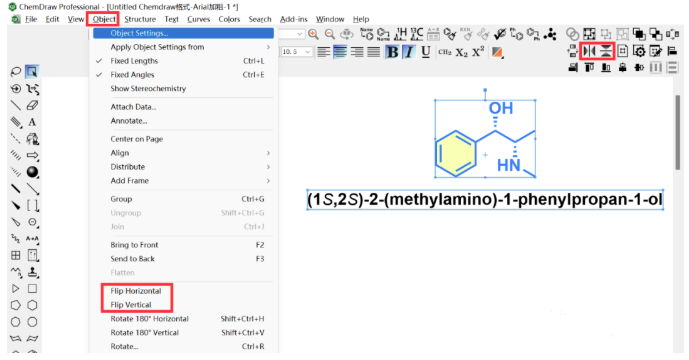Choose Flip Vertical from Object menu
Screen dimensions: 689x360
131,305
